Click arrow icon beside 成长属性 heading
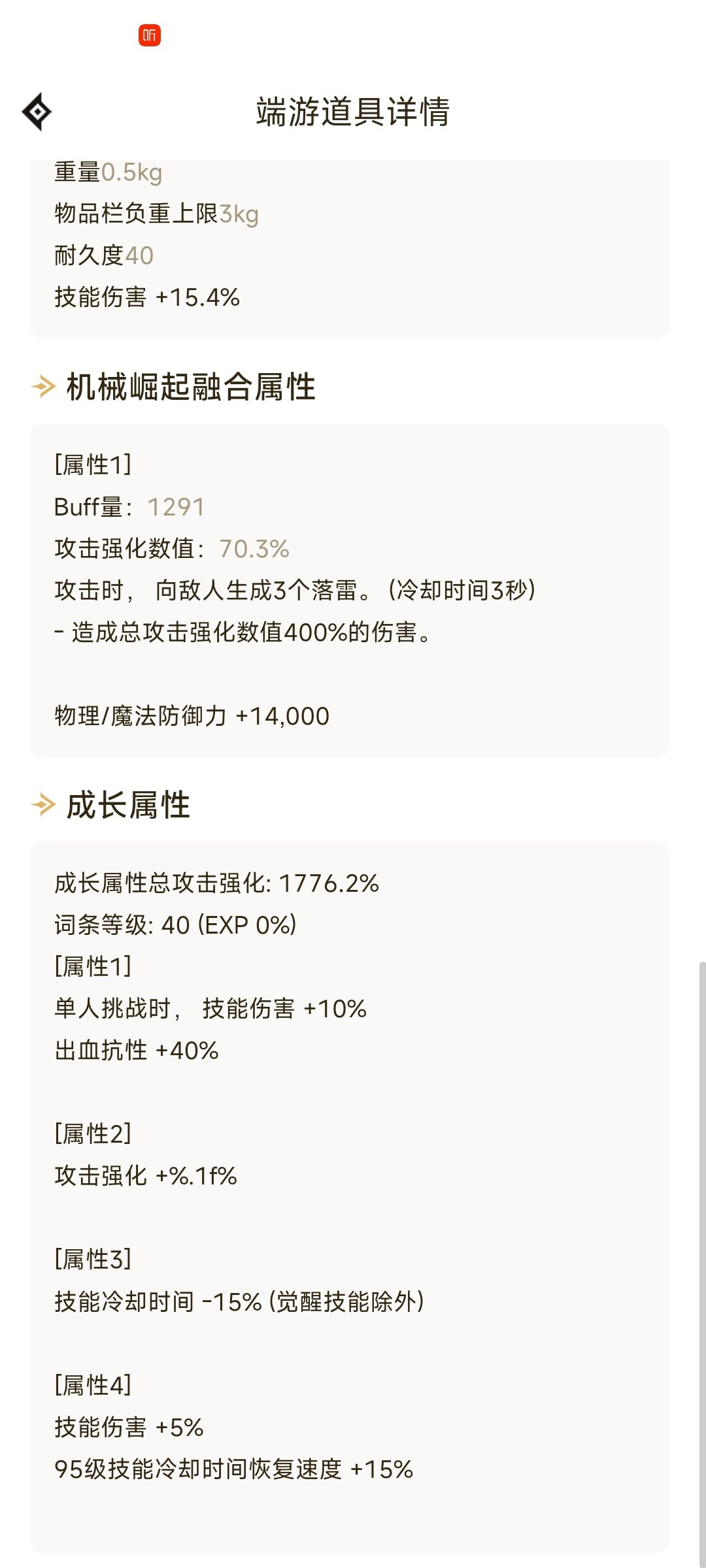 pyautogui.click(x=43, y=805)
